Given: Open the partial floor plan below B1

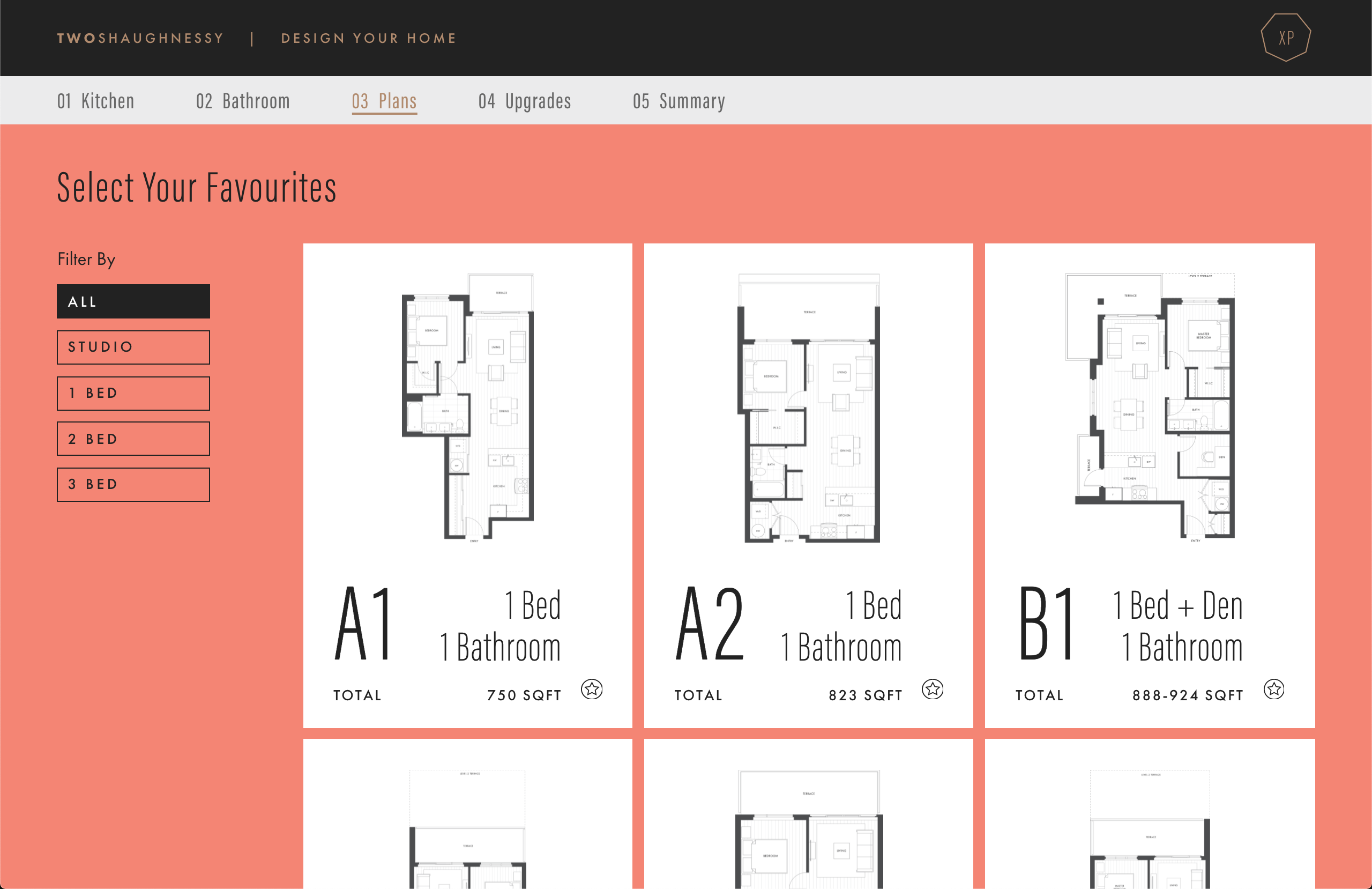Looking at the screenshot, I should click(x=1150, y=829).
